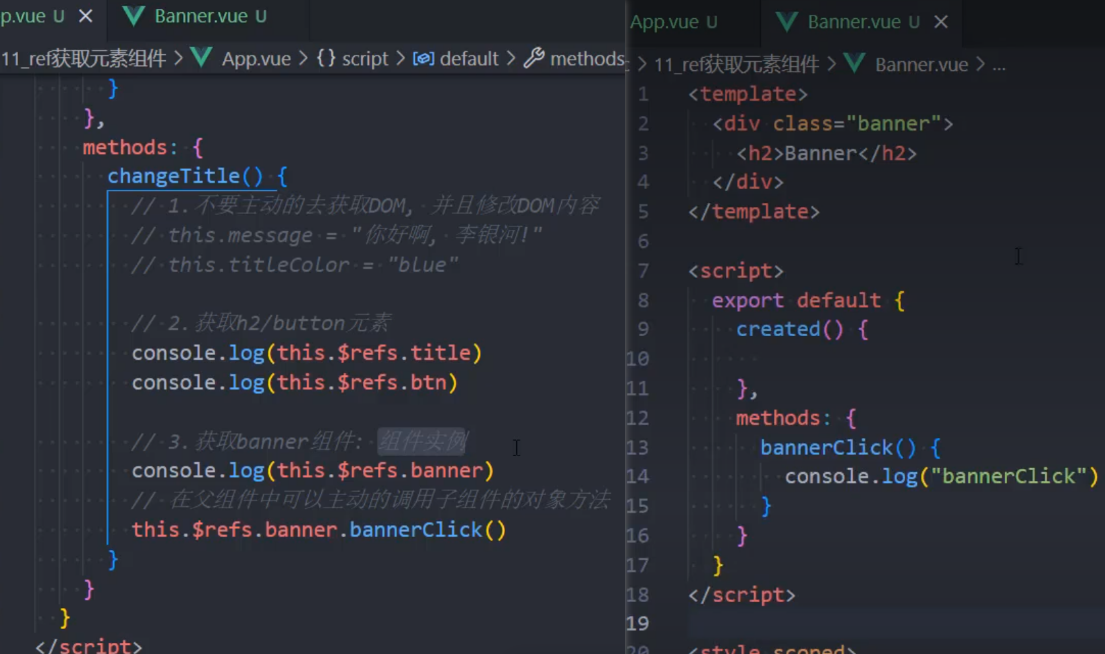Click opening <template> tag in Banner.vue
The height and width of the screenshot is (654, 1105).
point(748,94)
